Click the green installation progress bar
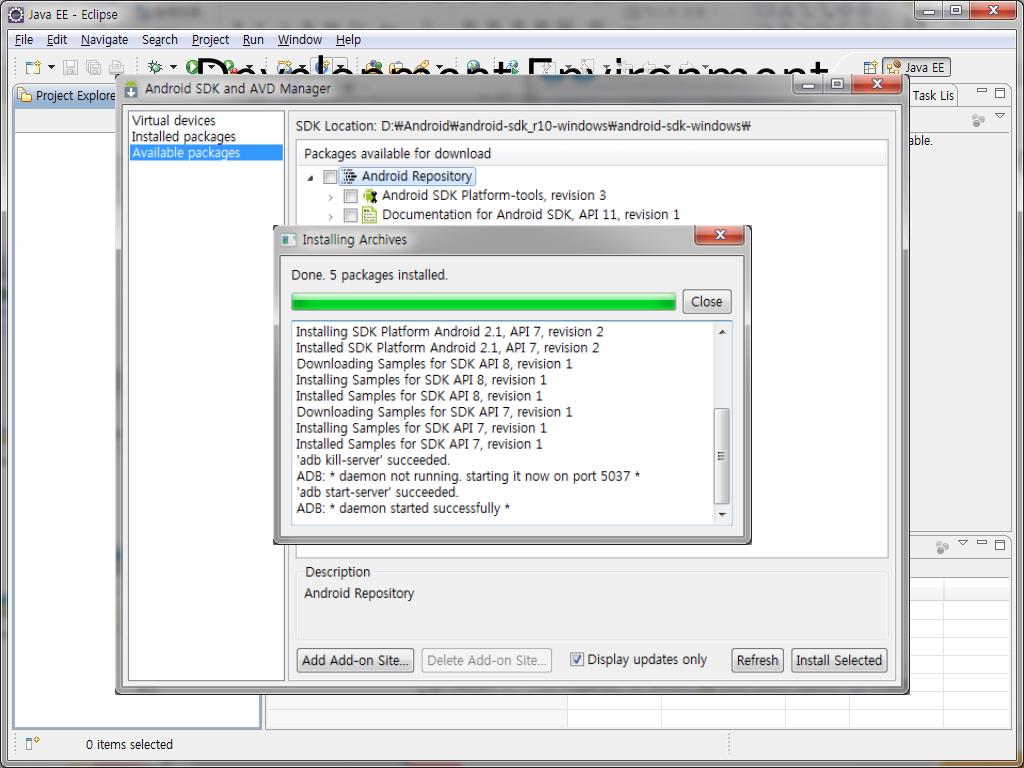This screenshot has width=1024, height=768. 483,302
